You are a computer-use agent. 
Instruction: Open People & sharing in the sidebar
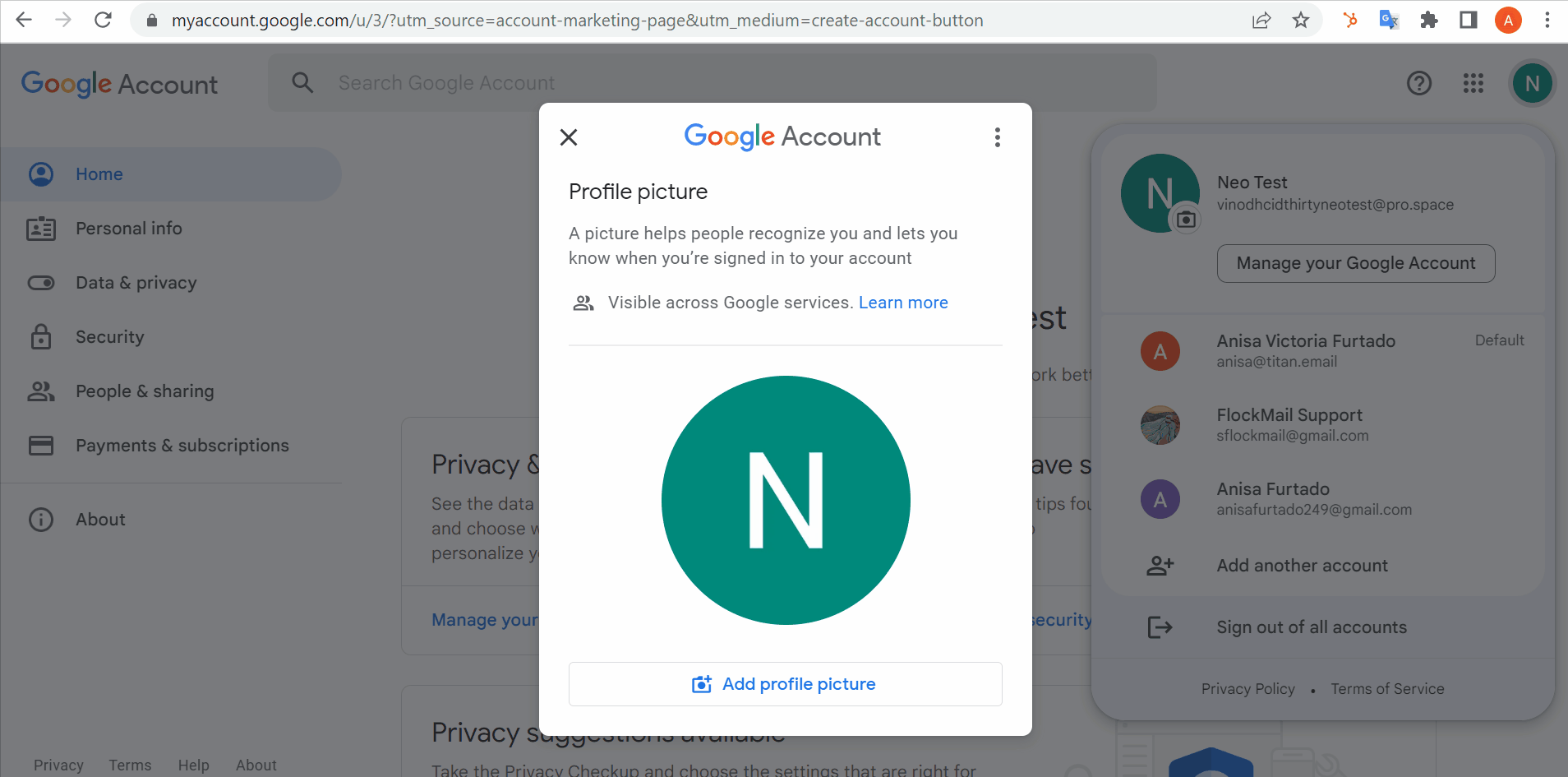(171, 391)
